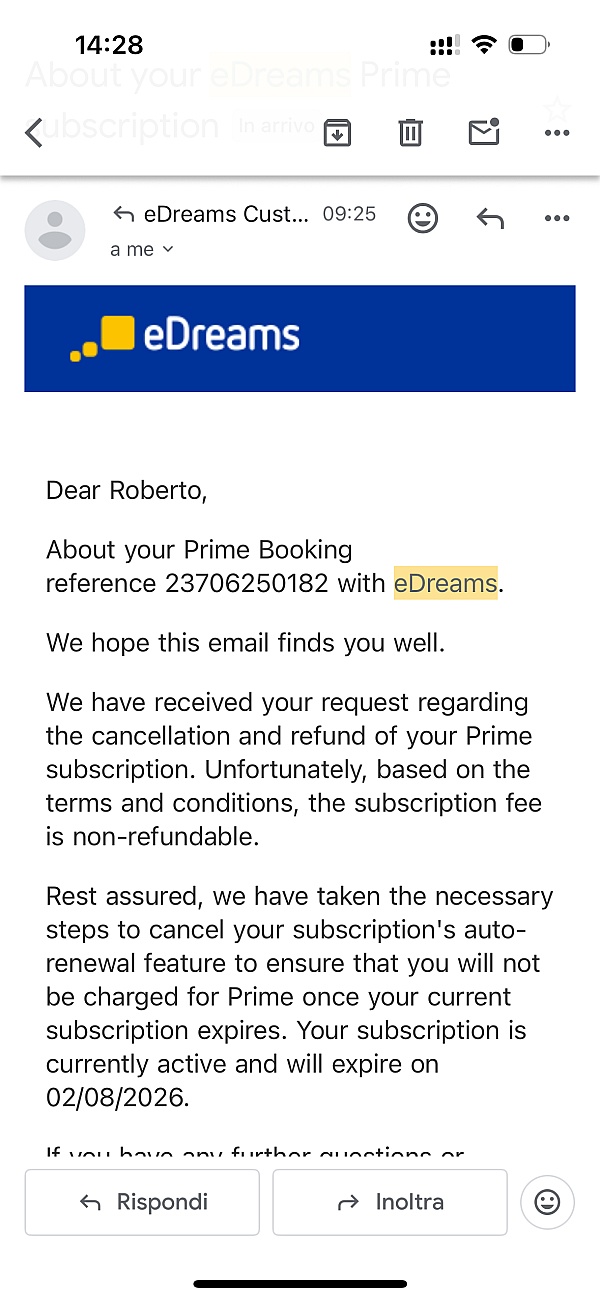
Task: Tap the sender's grey avatar picture
Action: coord(55,230)
